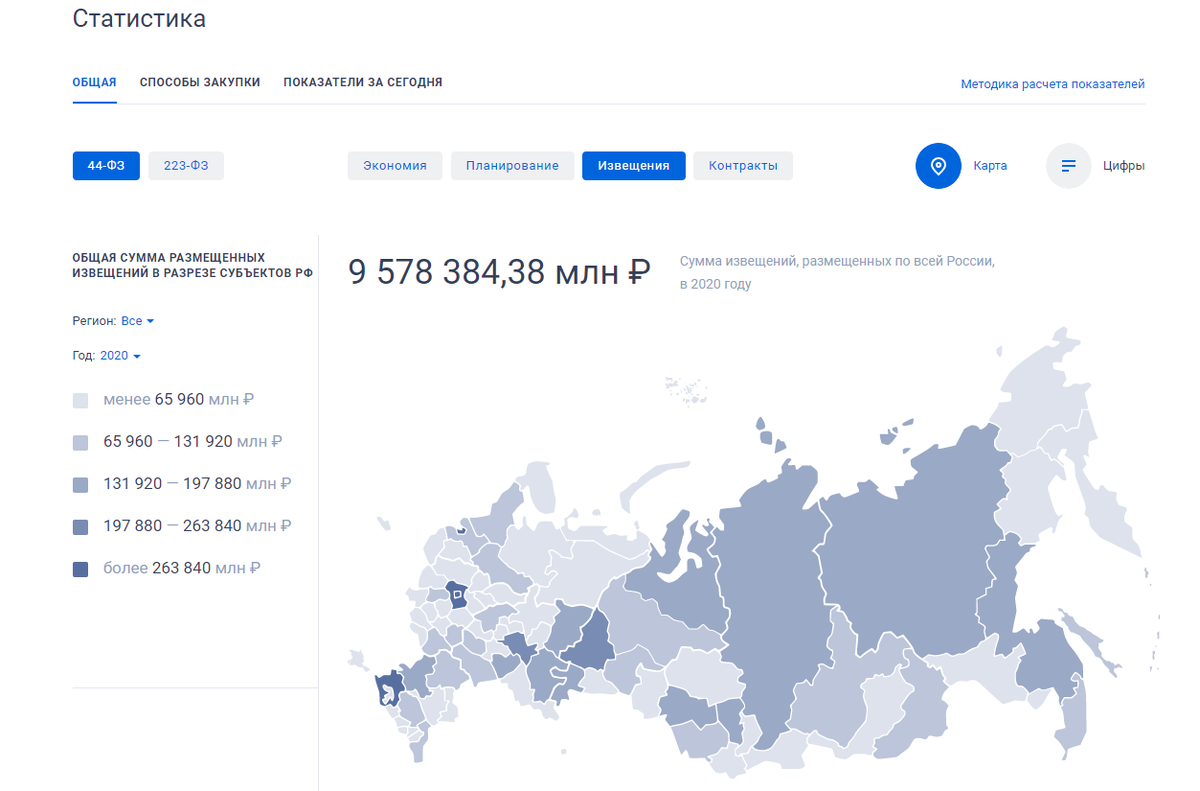Click the 197 880 — 263 840 swatch
The height and width of the screenshot is (791, 1200).
[x=81, y=527]
